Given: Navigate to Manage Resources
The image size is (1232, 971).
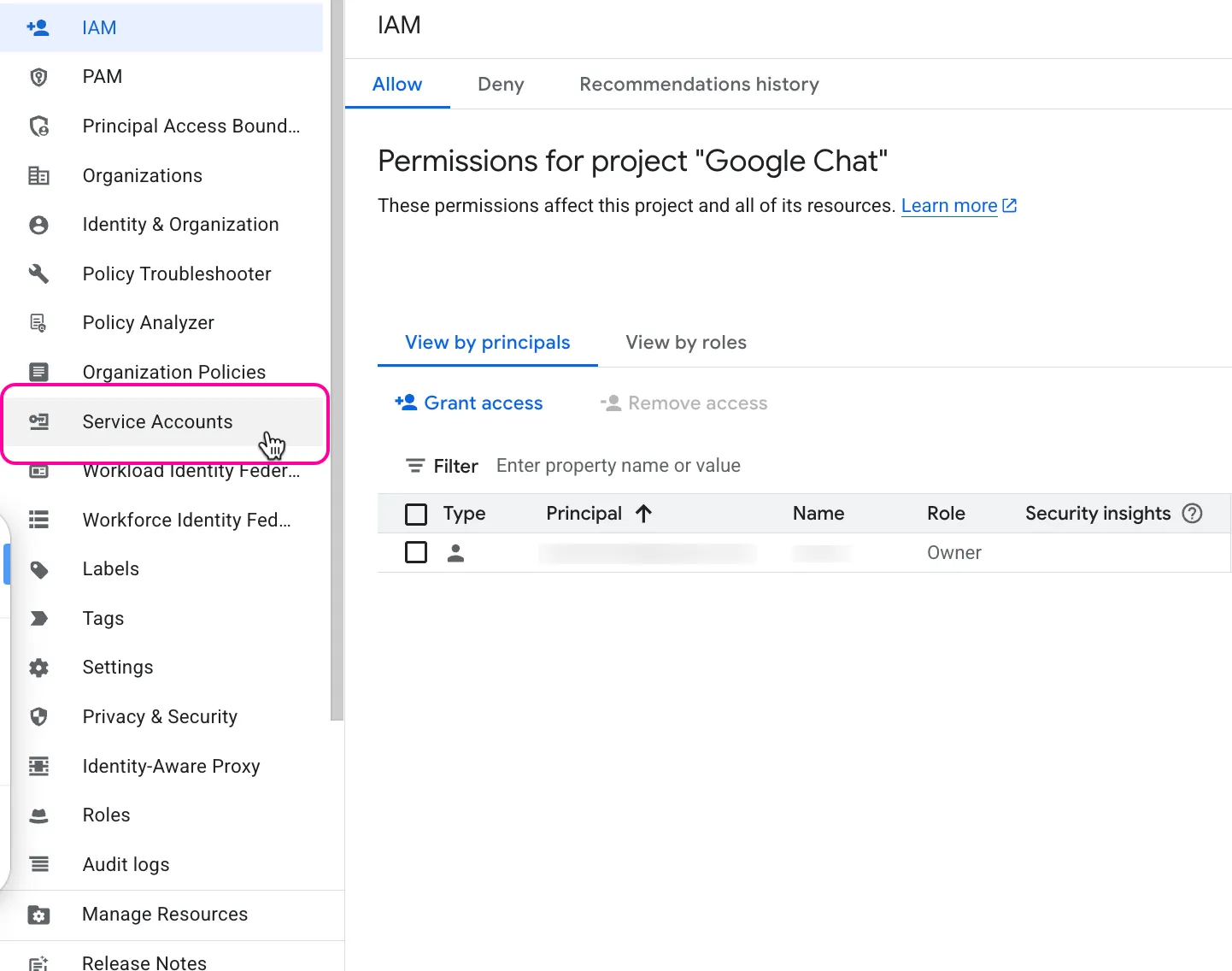Looking at the screenshot, I should coord(164,915).
